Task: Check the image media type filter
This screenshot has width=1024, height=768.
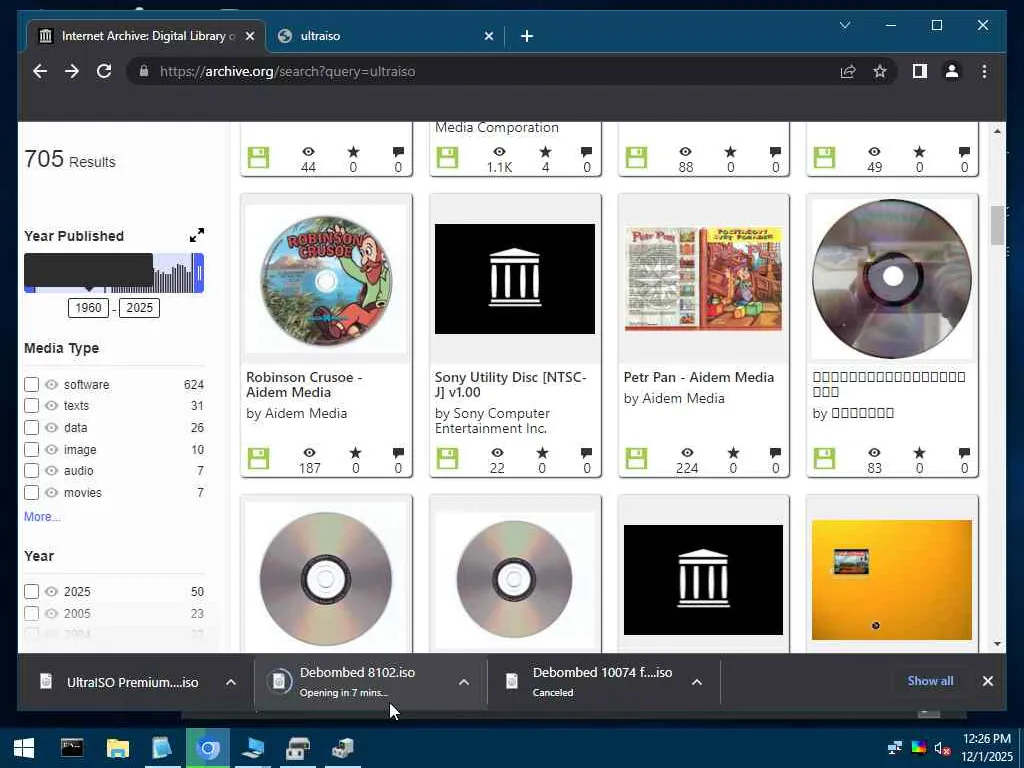Action: (x=31, y=449)
